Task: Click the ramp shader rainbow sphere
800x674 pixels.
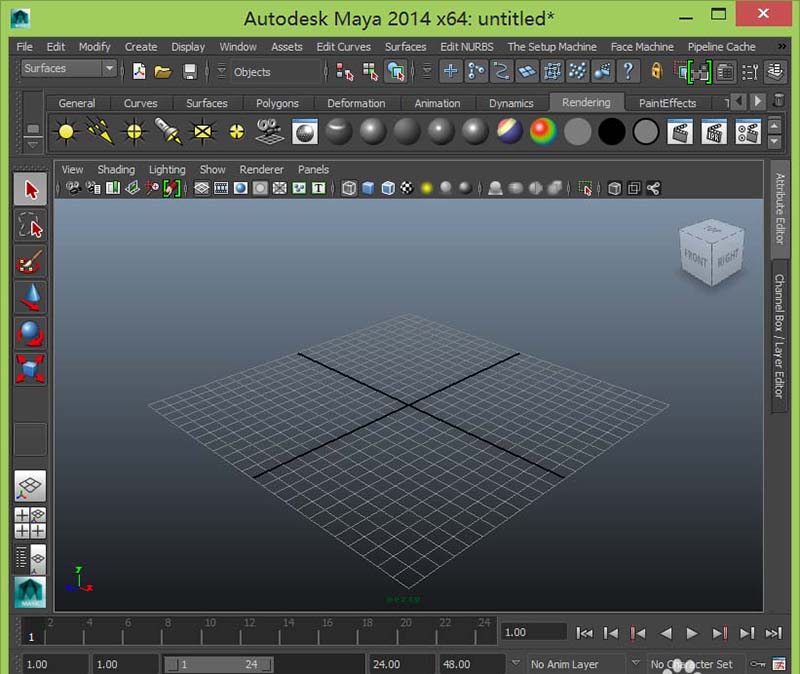Action: 543,132
